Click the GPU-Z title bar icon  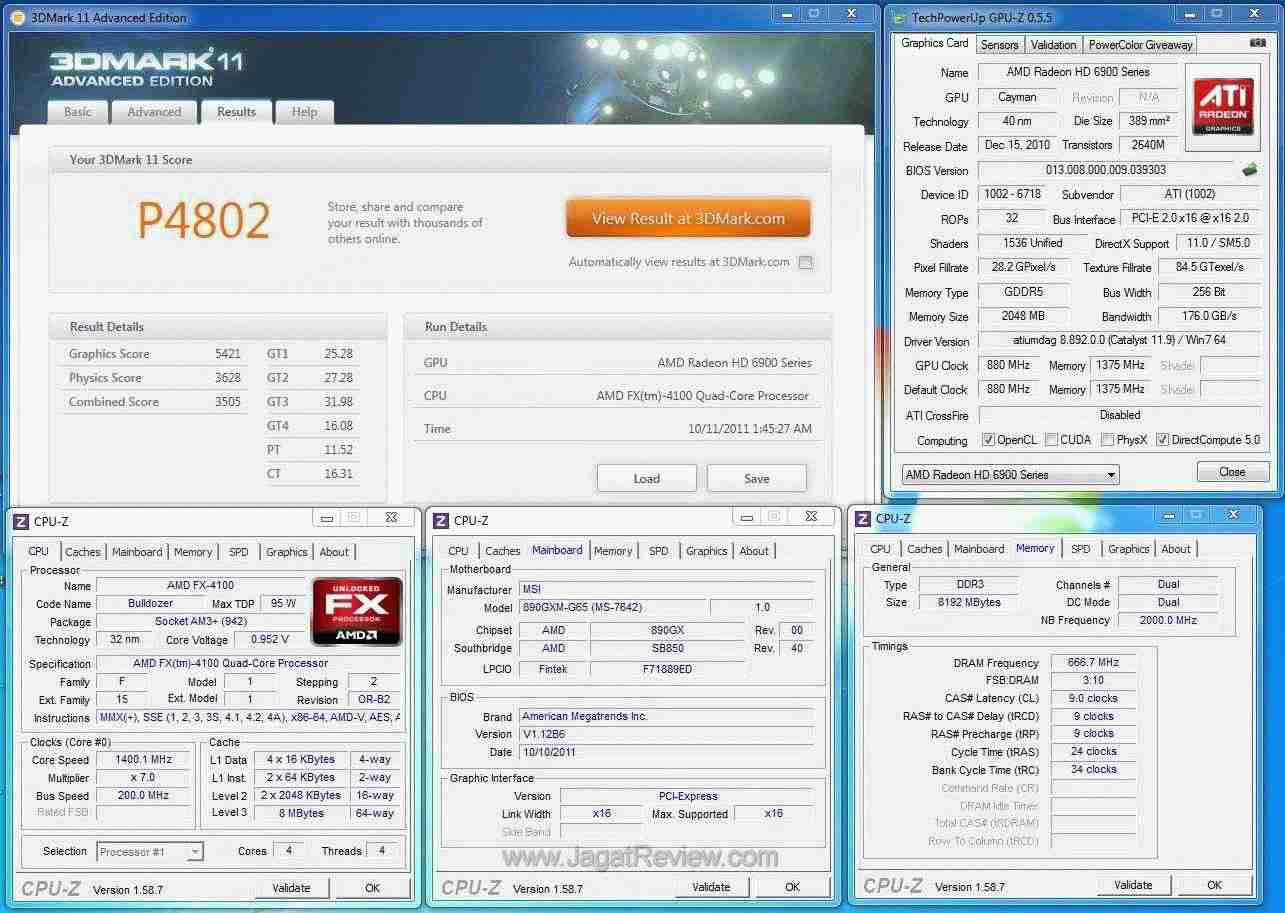coord(898,17)
